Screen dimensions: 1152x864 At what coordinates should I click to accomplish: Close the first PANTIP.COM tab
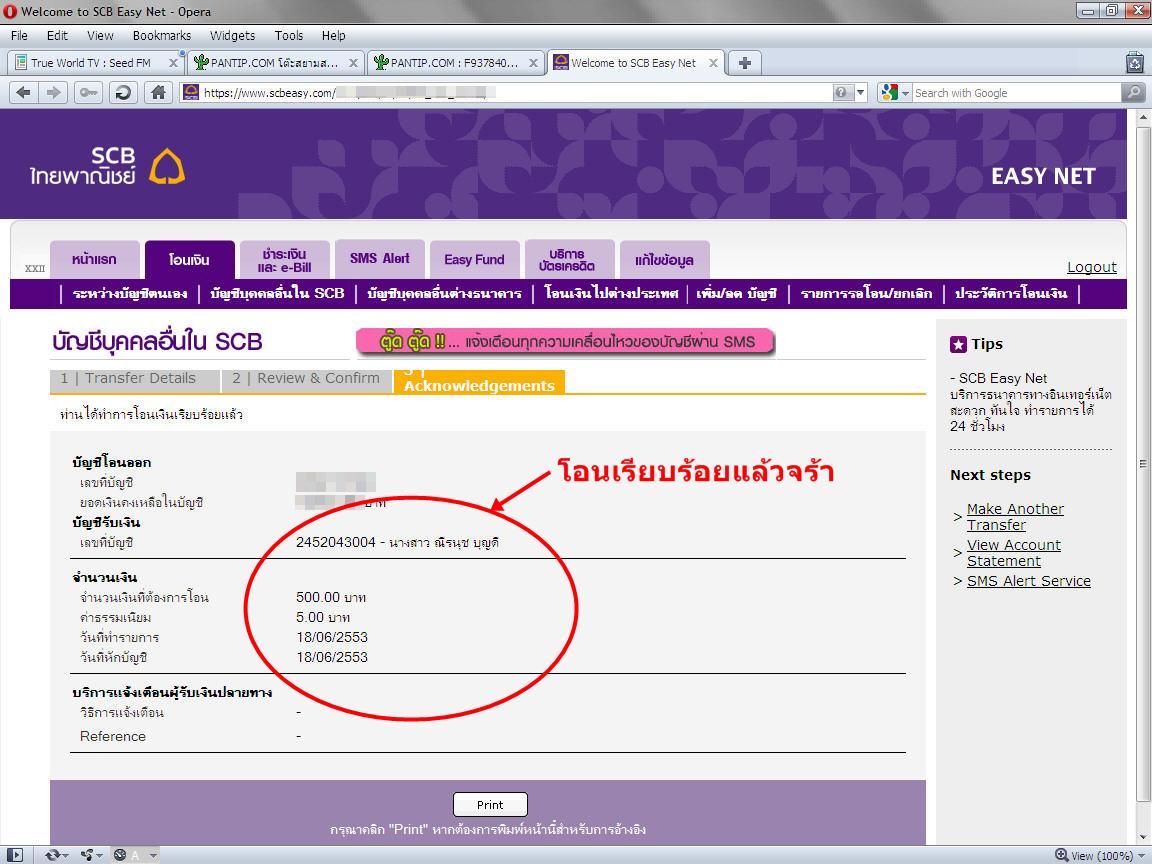[353, 63]
